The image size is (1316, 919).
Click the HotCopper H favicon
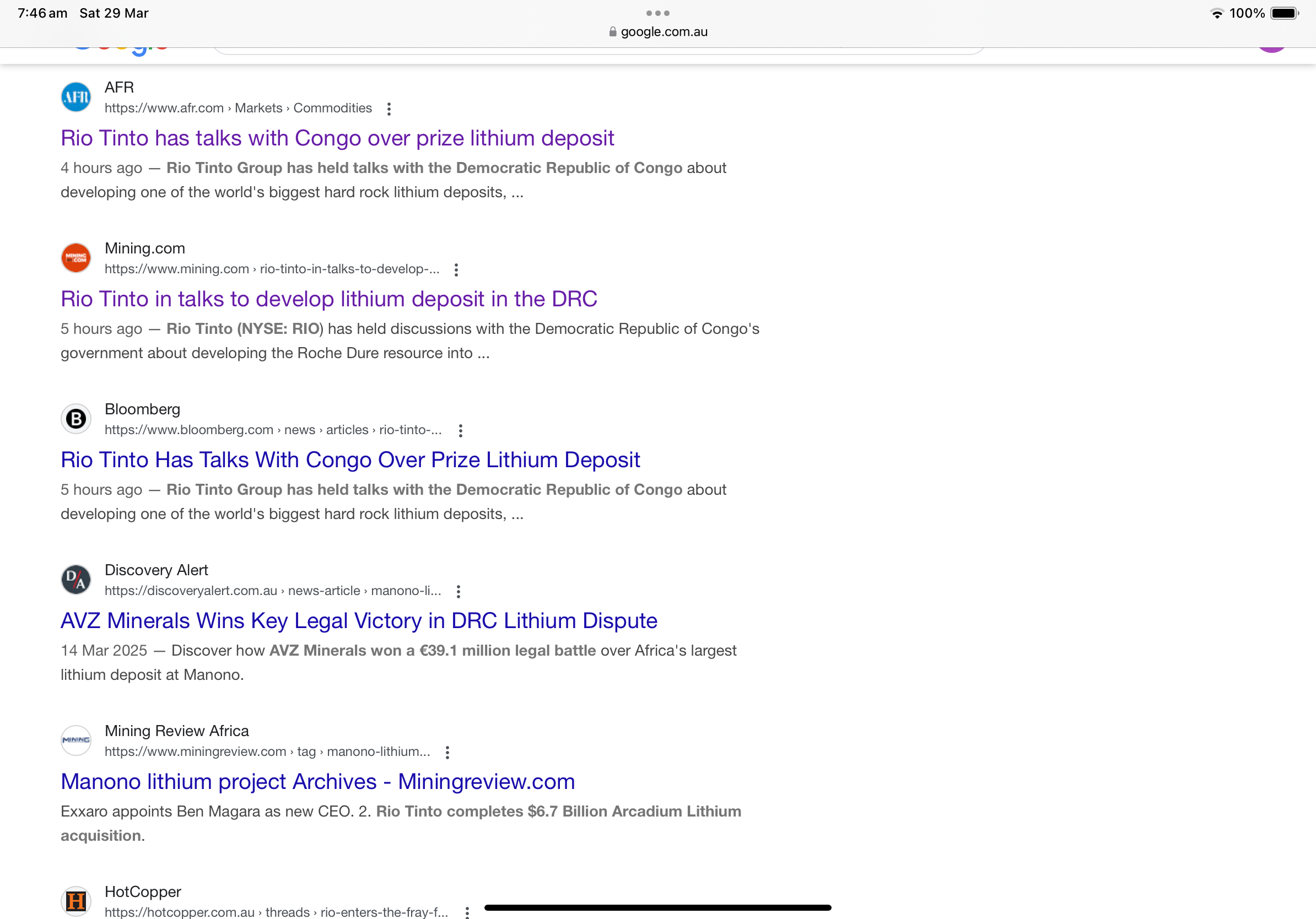pyautogui.click(x=75, y=901)
